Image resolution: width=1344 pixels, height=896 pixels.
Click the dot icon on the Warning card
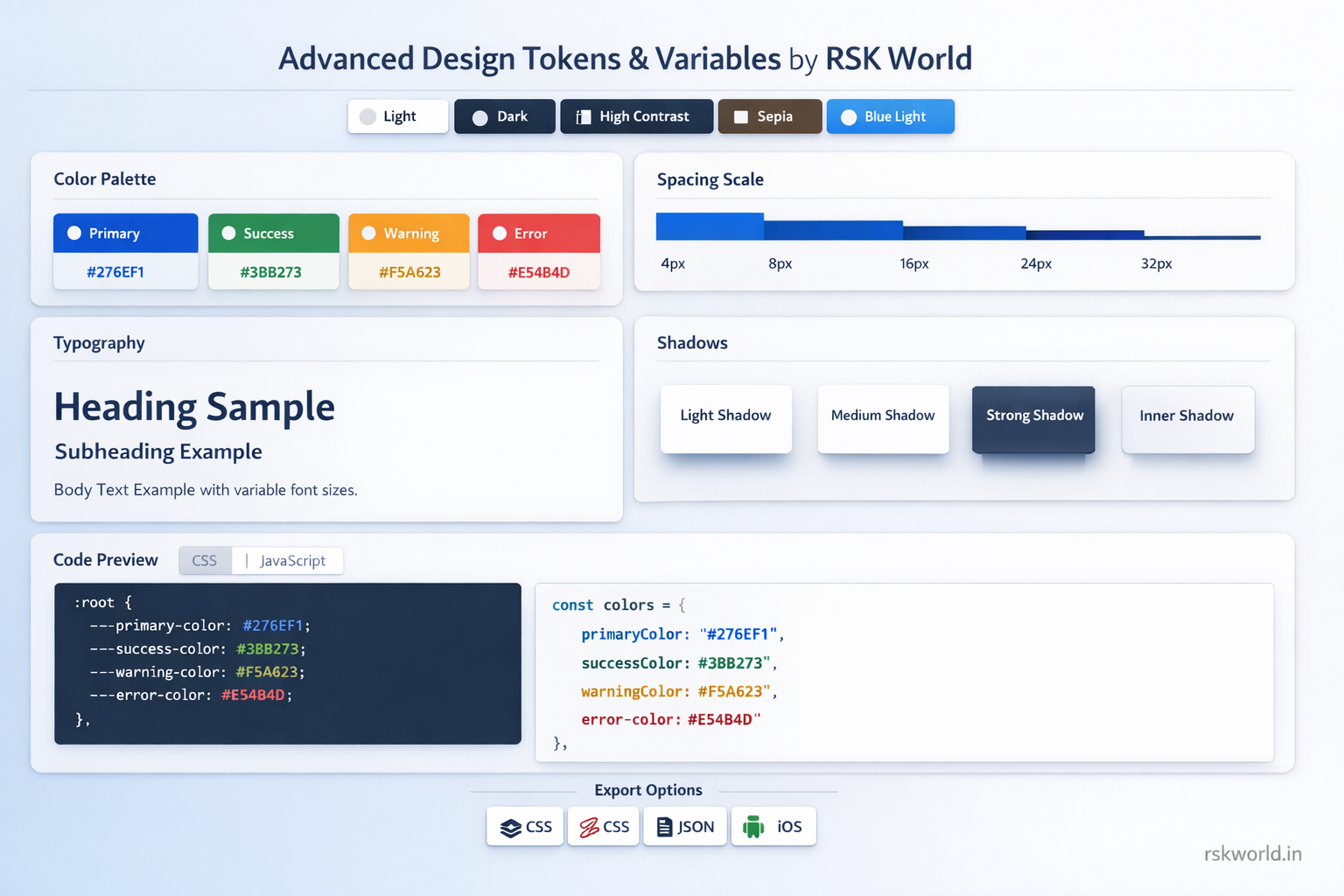pos(369,233)
